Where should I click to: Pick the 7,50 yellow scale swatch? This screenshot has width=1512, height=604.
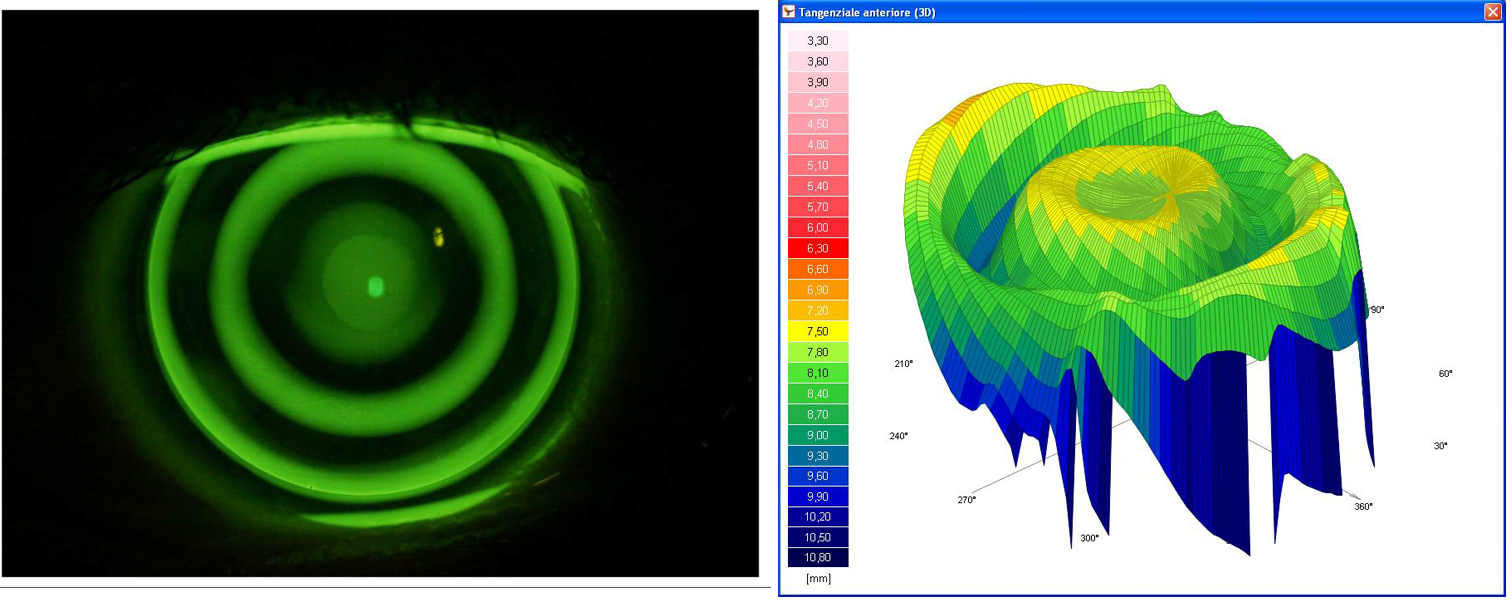pos(817,331)
